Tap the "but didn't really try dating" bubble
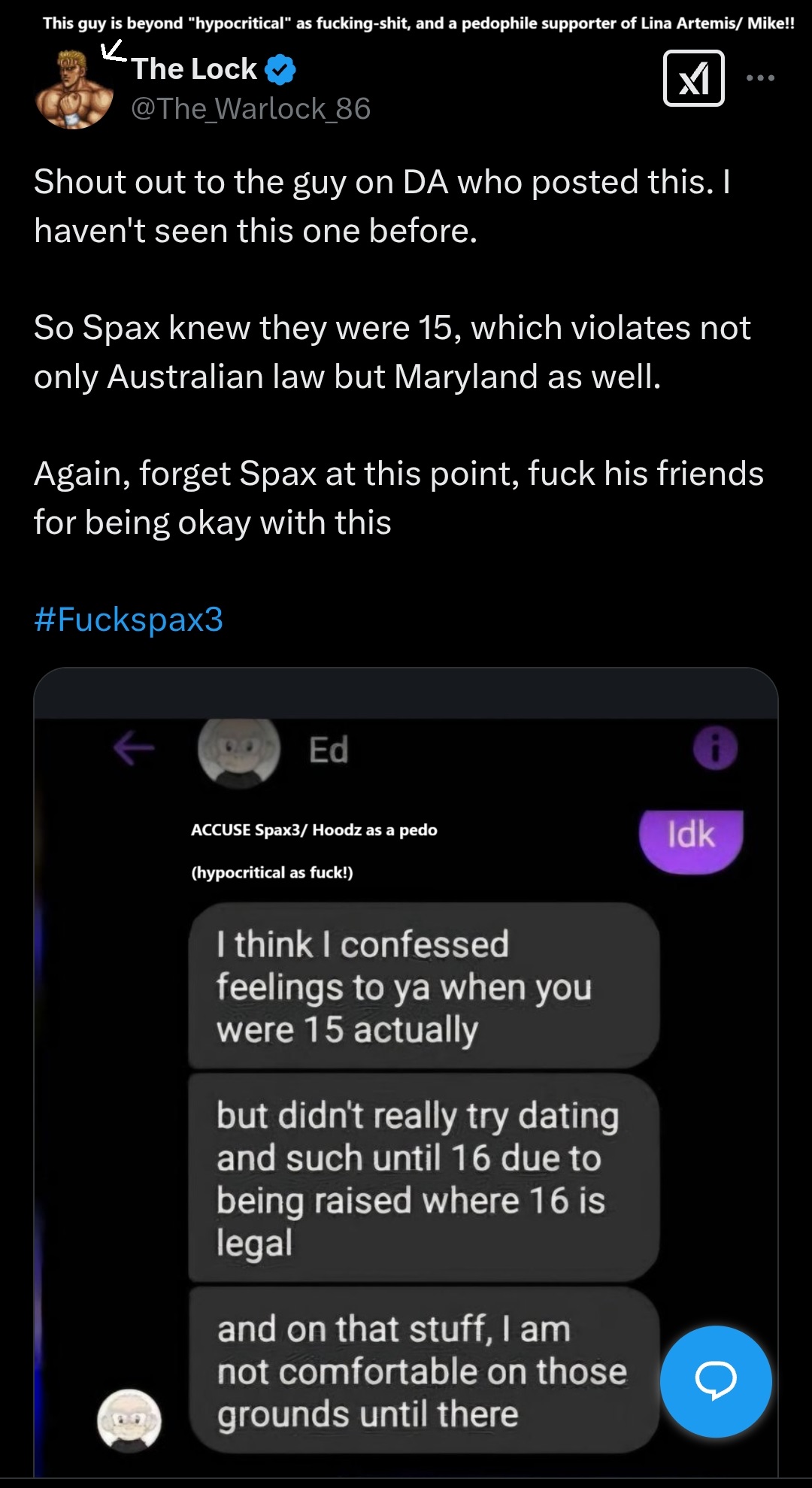This screenshot has width=812, height=1488. tap(423, 1178)
